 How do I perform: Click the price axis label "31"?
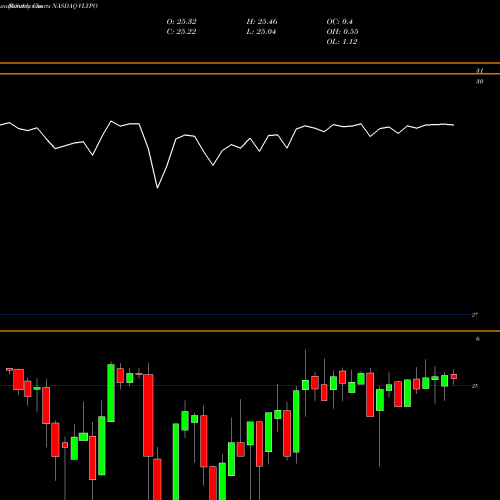pyautogui.click(x=479, y=71)
